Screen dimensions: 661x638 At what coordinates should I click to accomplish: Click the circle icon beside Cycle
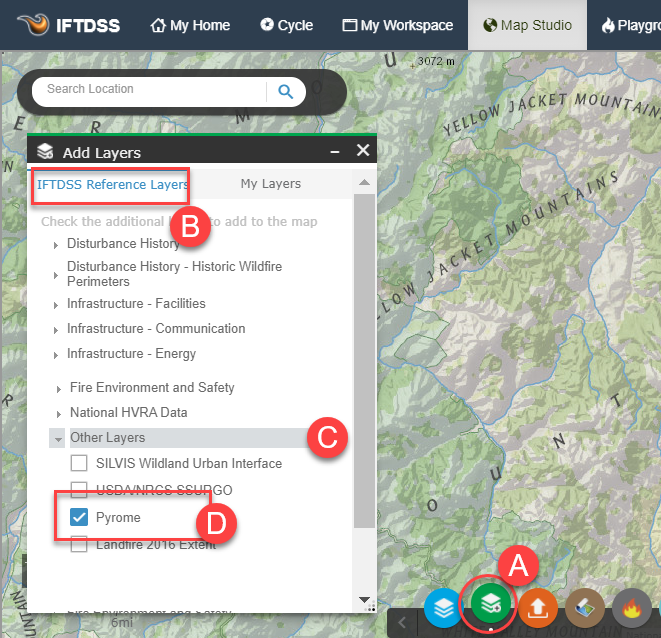point(266,24)
